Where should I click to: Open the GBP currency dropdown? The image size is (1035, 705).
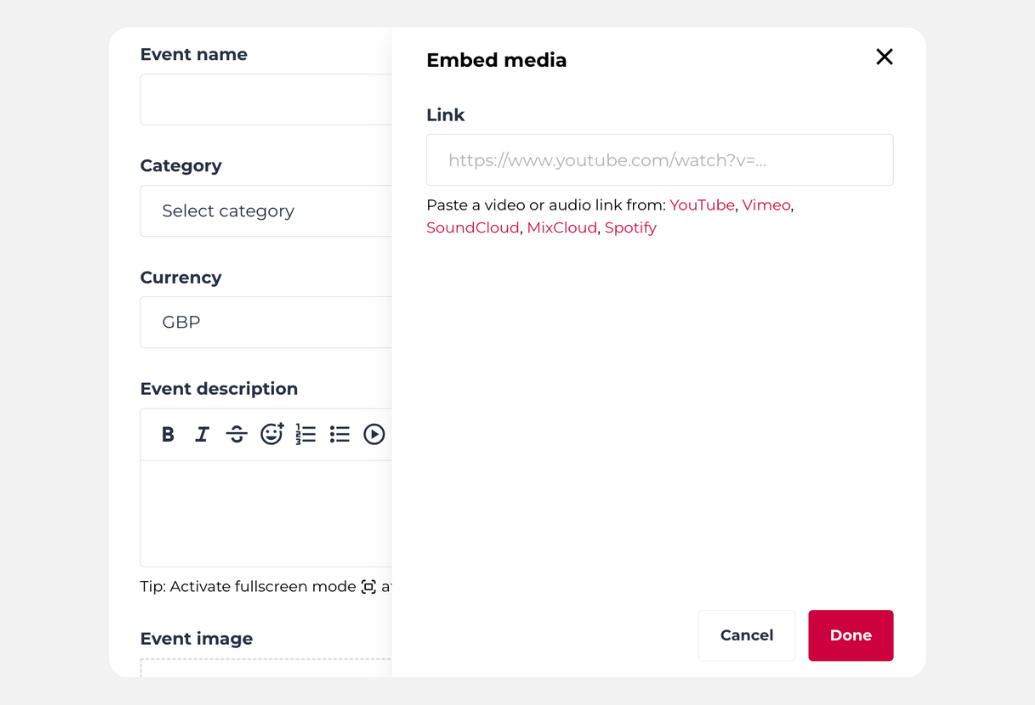click(x=265, y=322)
